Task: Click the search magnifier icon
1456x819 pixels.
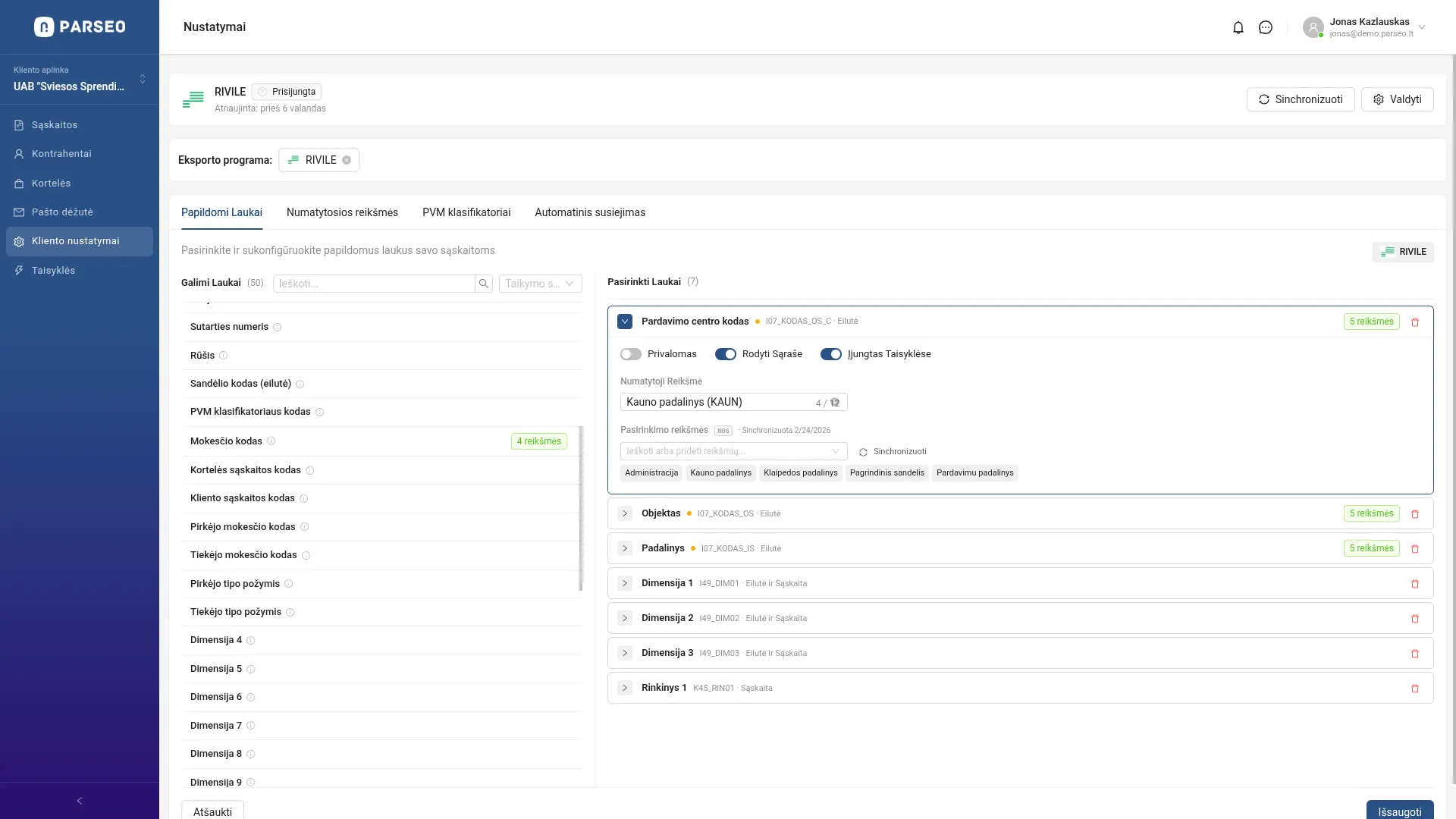Action: [x=484, y=284]
